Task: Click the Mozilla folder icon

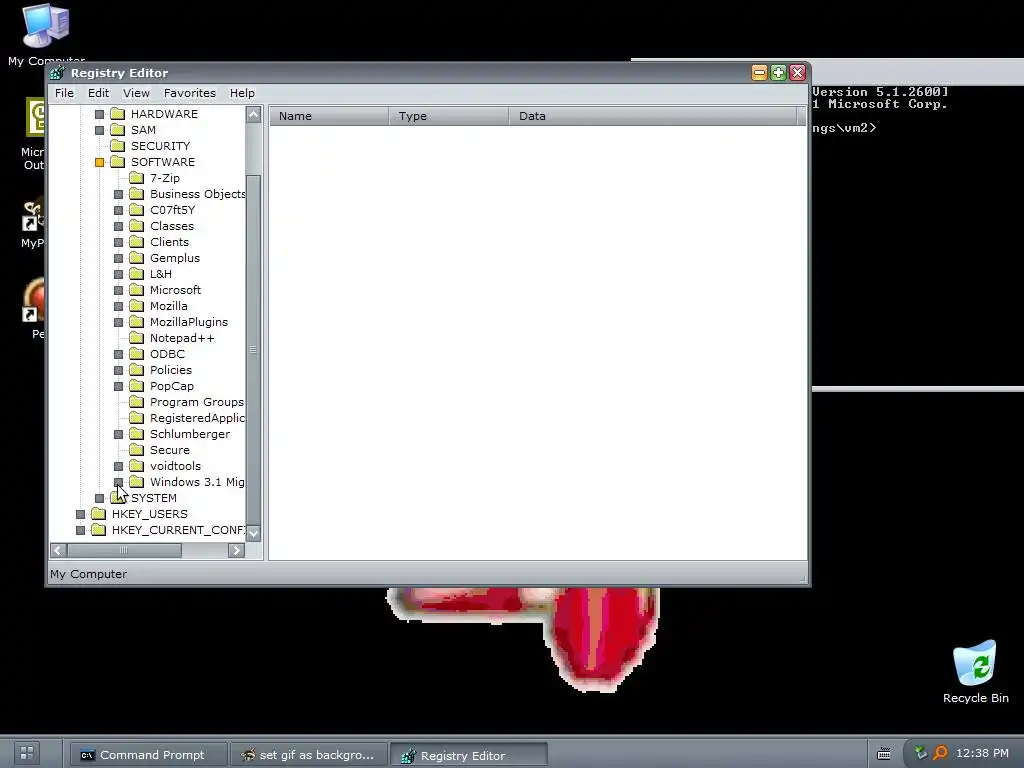Action: tap(136, 306)
